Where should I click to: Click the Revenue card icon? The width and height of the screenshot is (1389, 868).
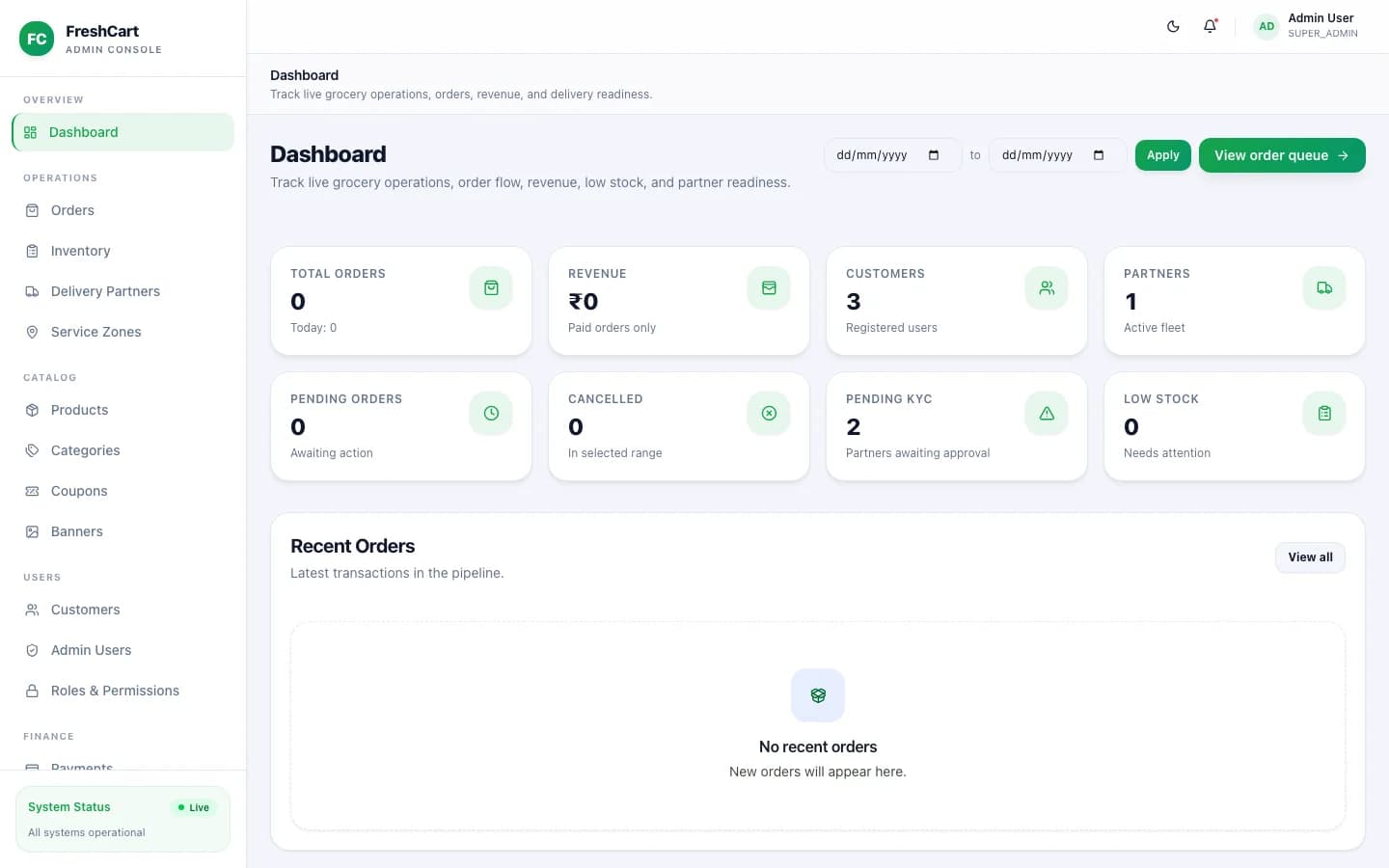(769, 287)
